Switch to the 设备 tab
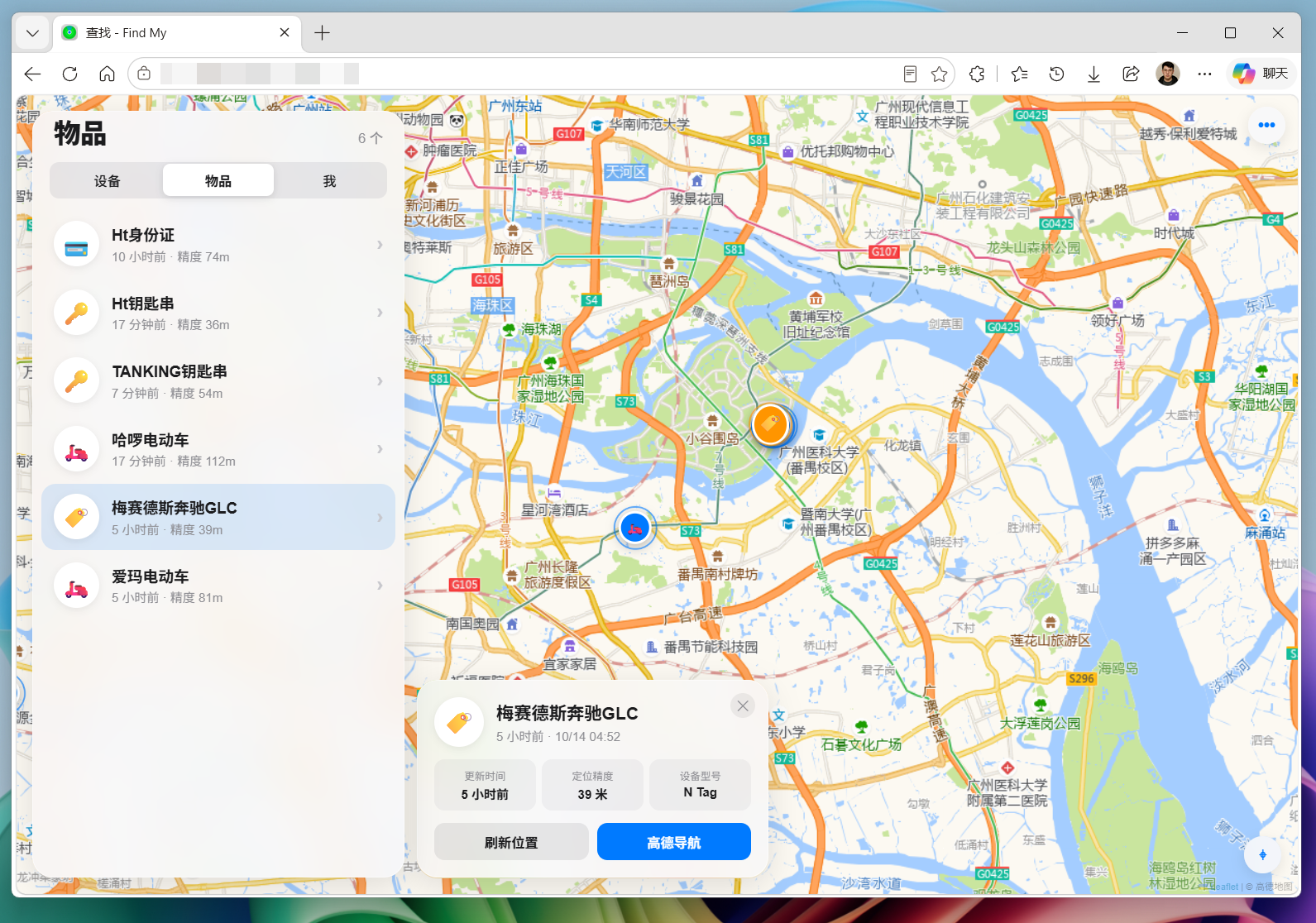This screenshot has height=923, width=1316. (107, 180)
